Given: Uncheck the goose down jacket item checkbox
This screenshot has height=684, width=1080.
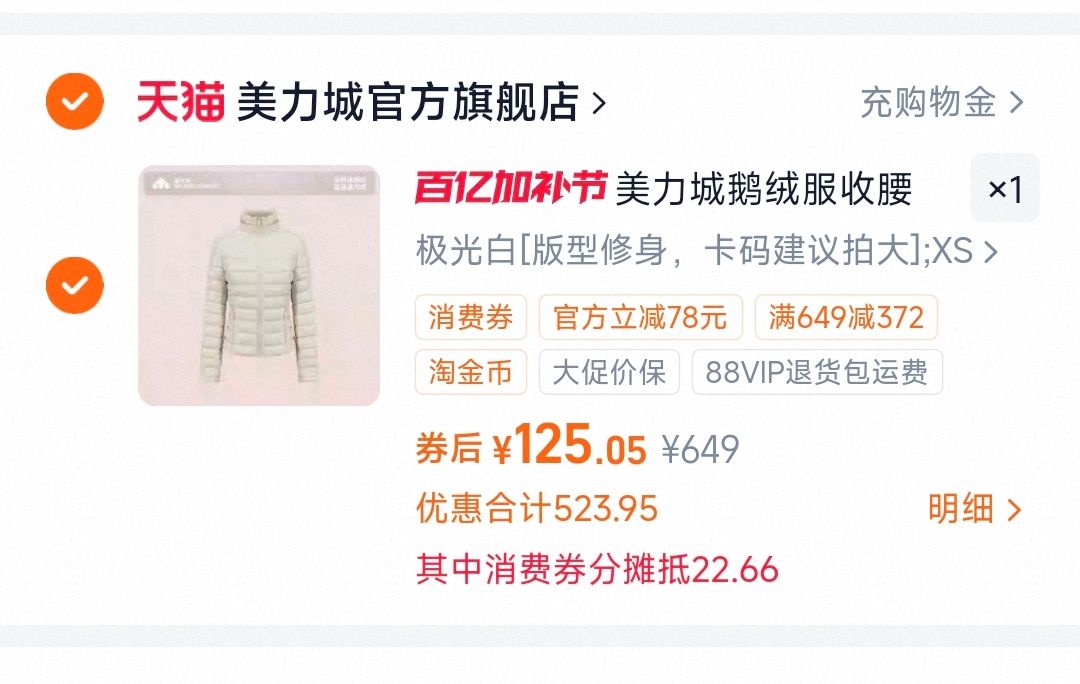Looking at the screenshot, I should 74,285.
